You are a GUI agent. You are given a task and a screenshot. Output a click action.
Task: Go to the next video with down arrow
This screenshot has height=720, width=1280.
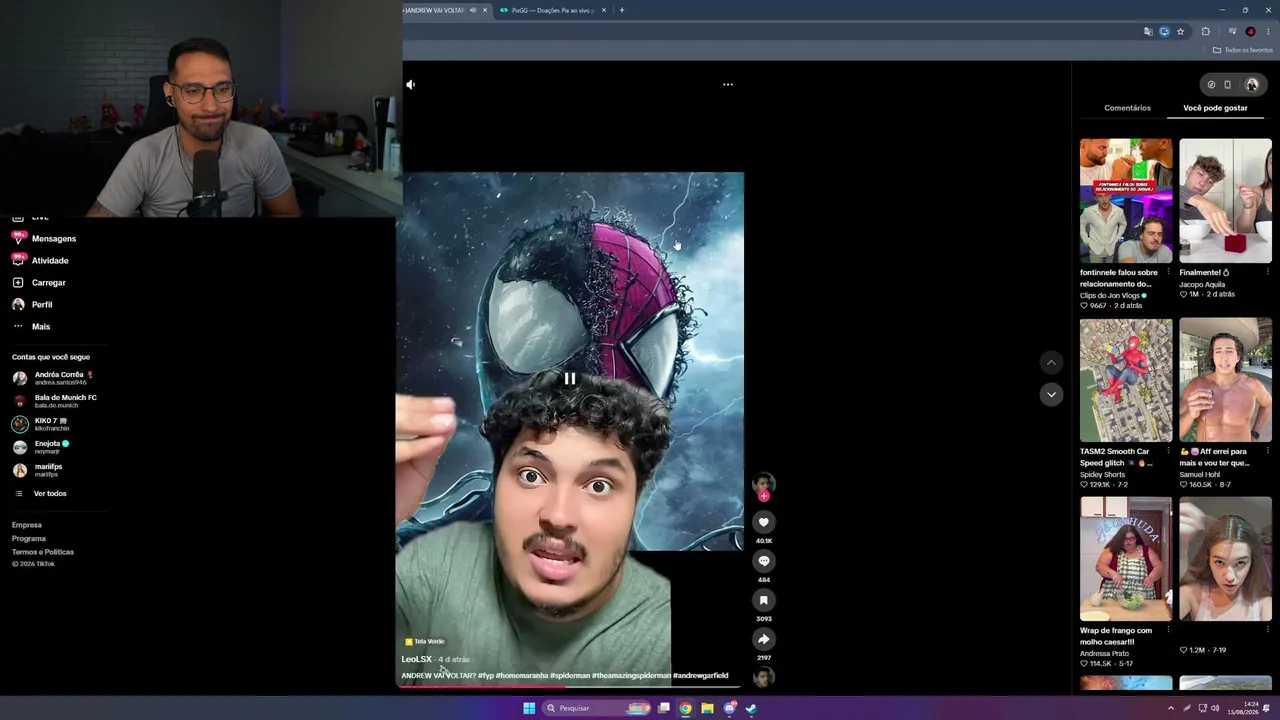point(1051,394)
